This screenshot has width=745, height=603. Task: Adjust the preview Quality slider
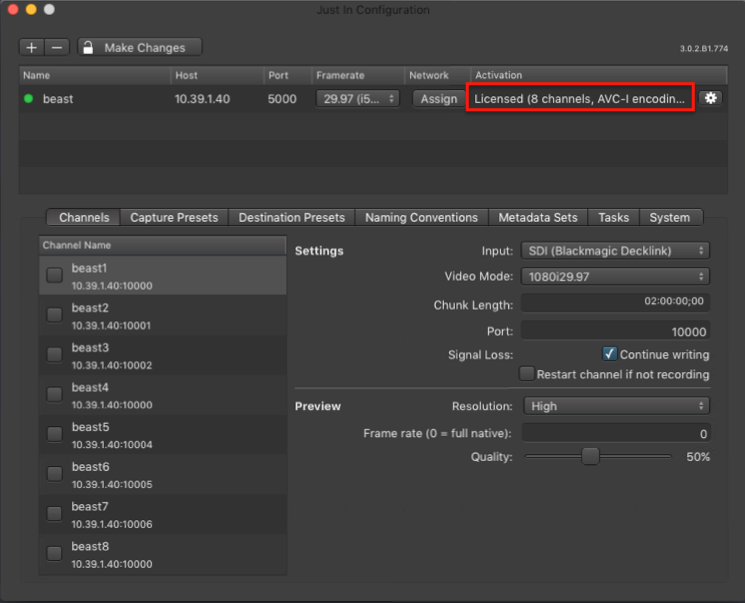click(590, 457)
